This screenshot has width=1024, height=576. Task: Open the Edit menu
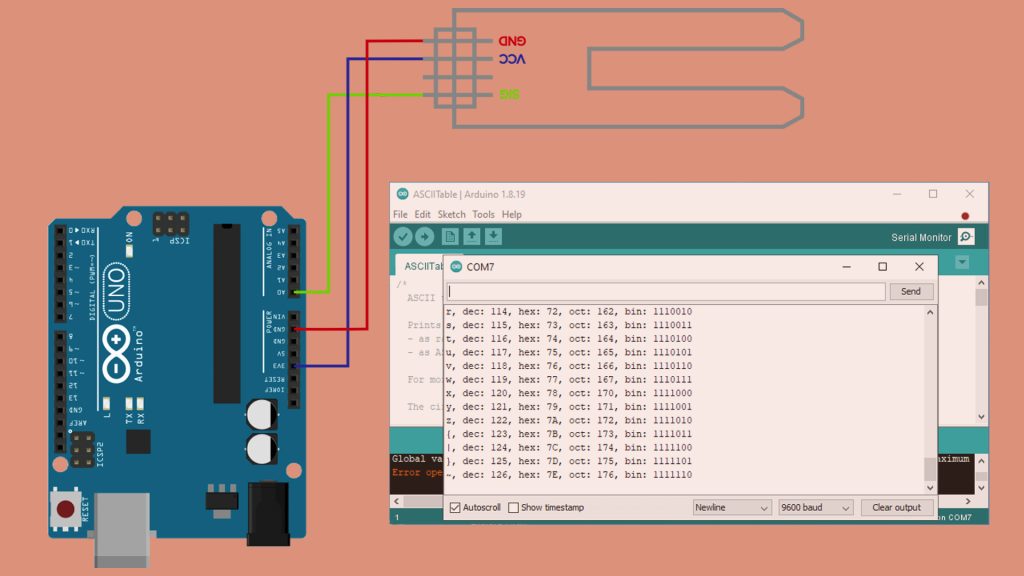[x=423, y=214]
